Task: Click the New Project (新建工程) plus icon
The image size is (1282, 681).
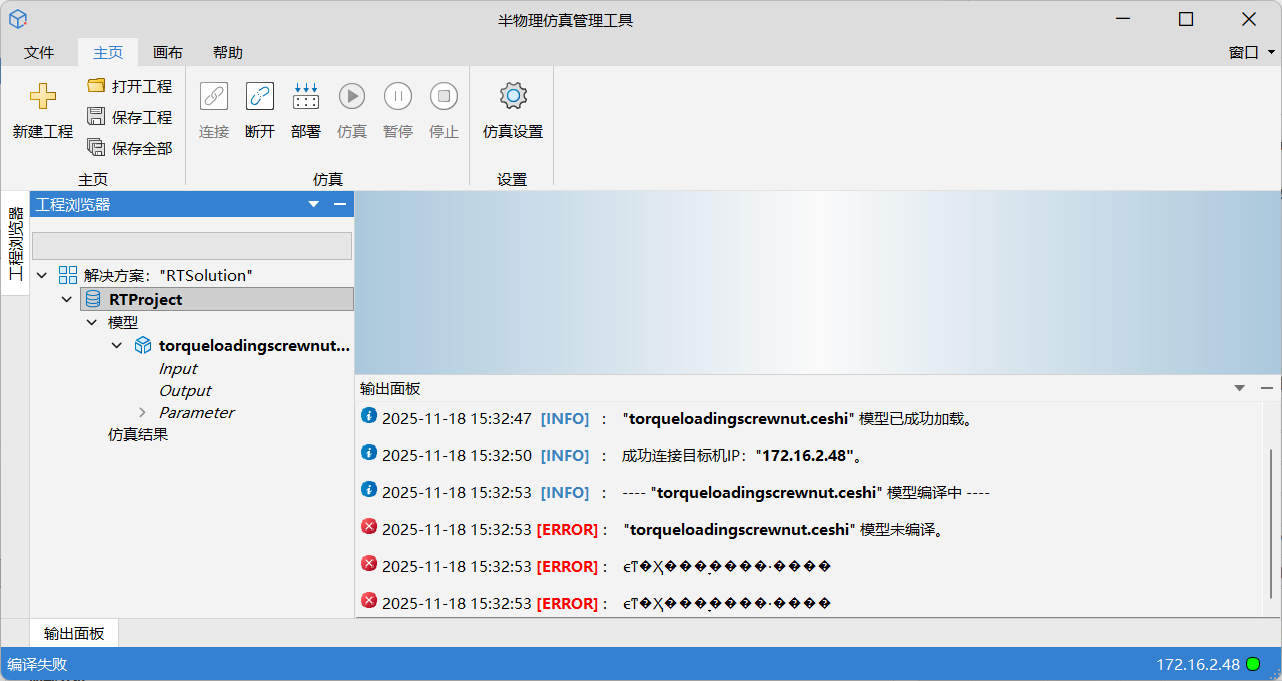Action: tap(43, 96)
